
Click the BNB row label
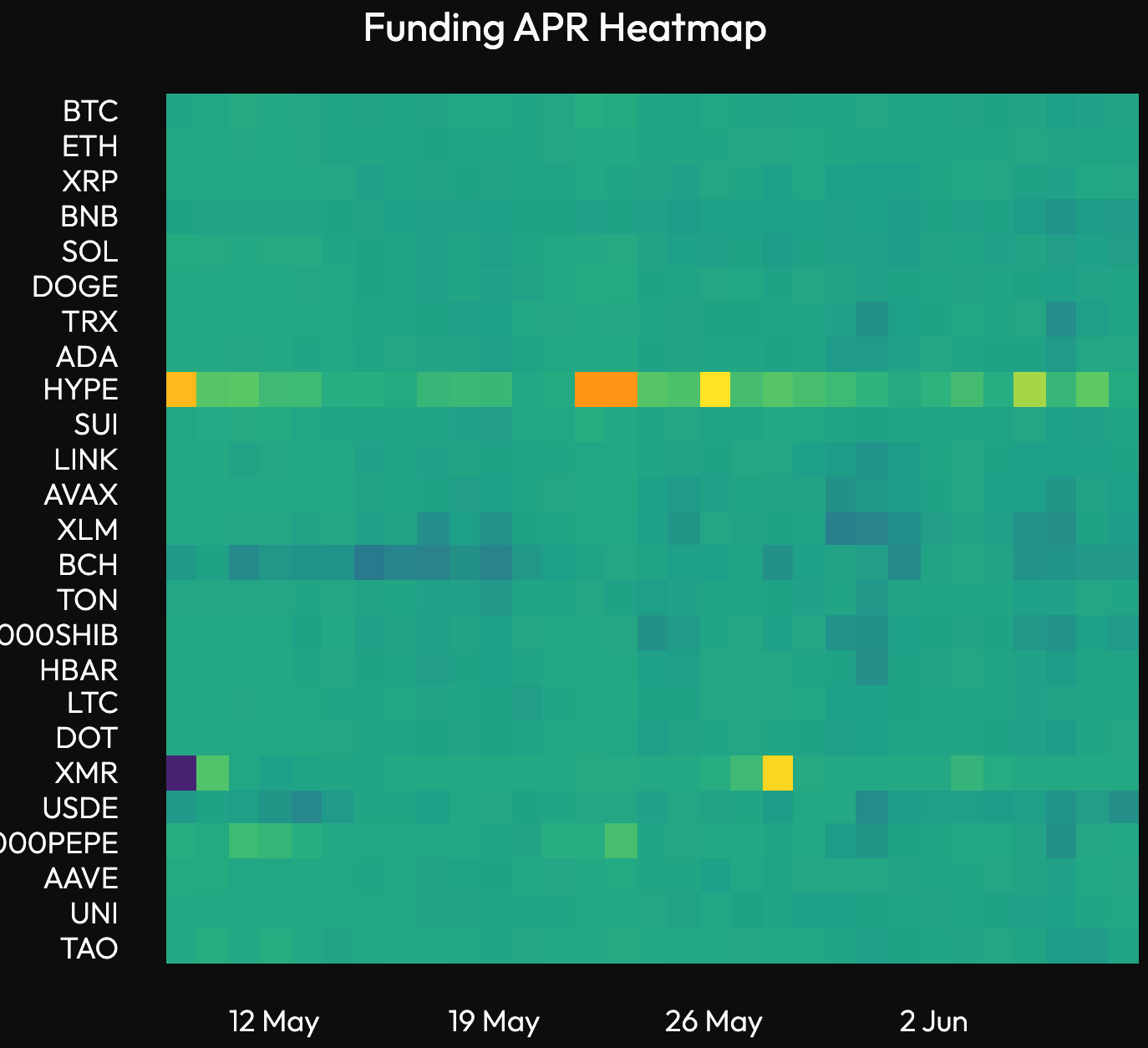click(89, 216)
